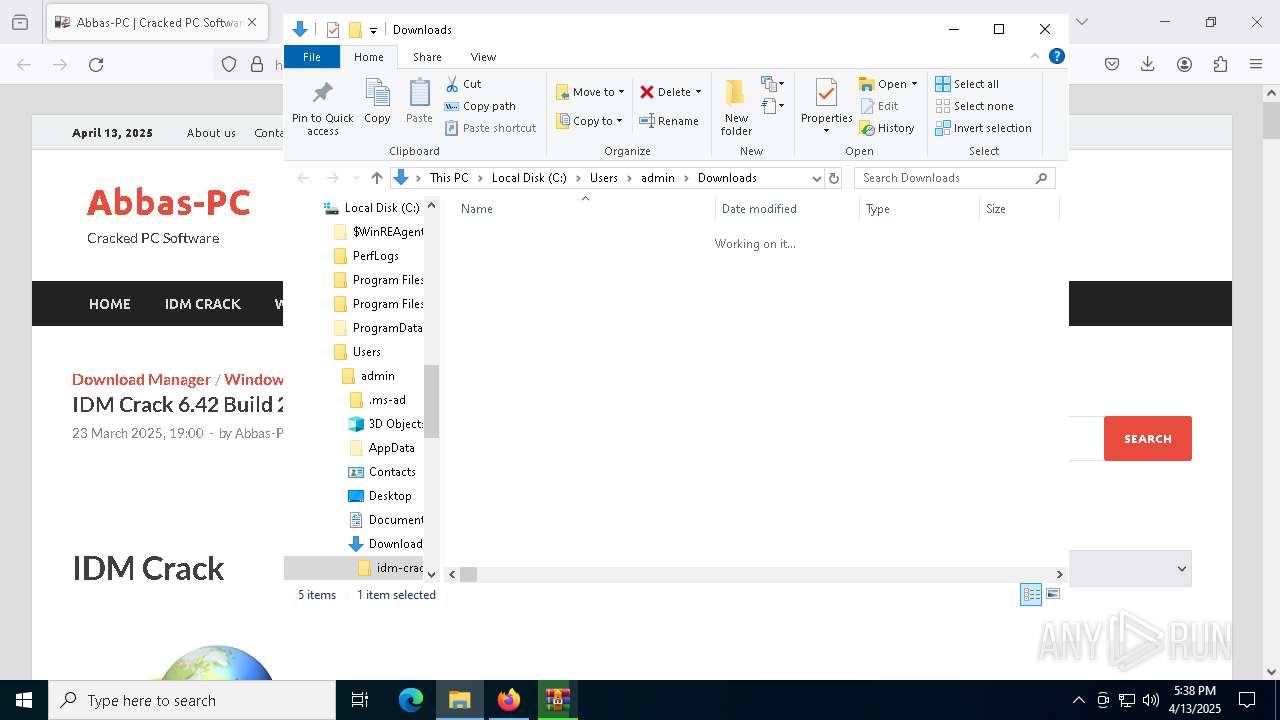Screen dimensions: 1280x720
Task: Customize Quick Access Toolbar dropdown
Action: pyautogui.click(x=373, y=30)
